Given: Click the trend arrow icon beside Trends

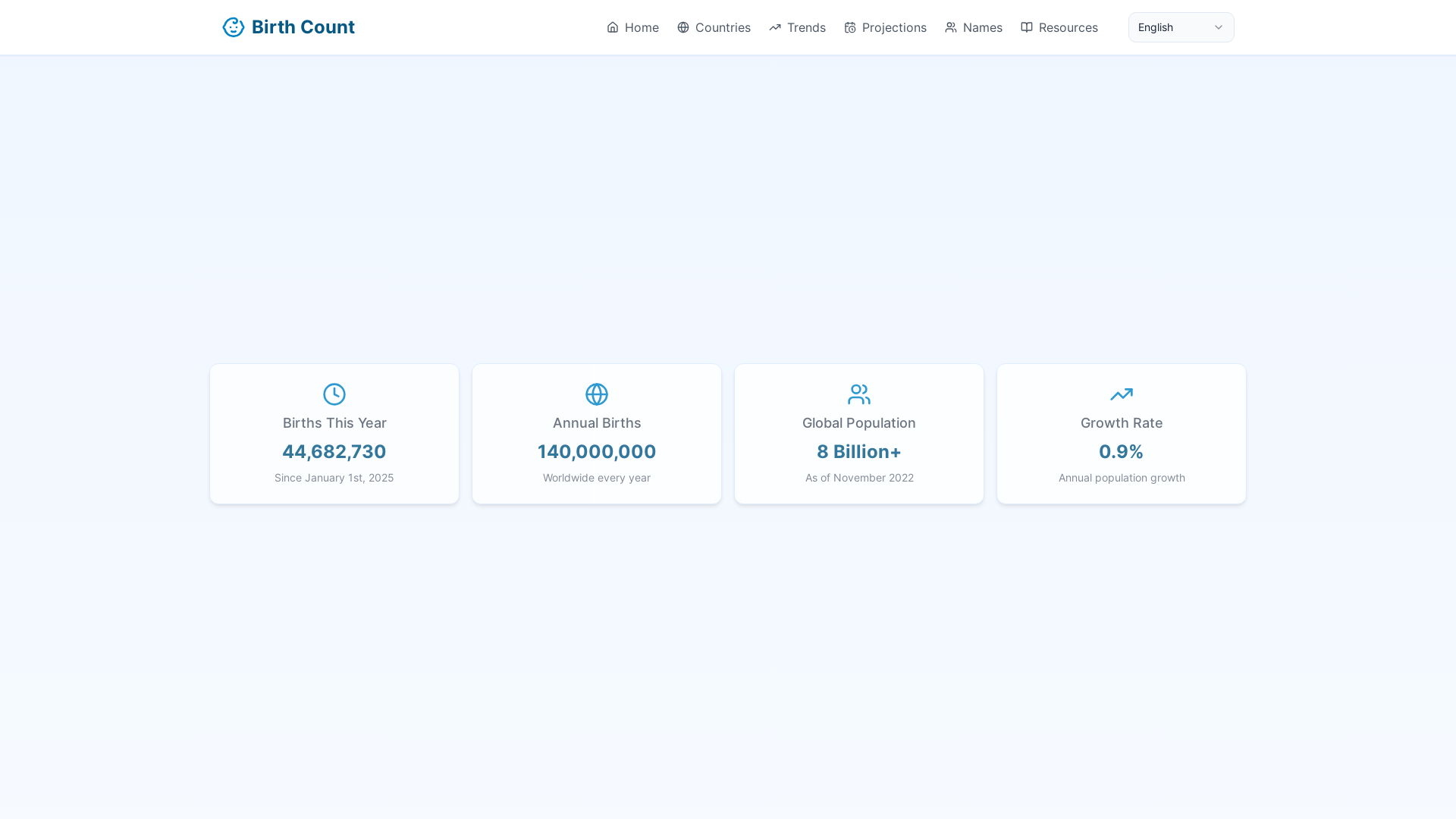Looking at the screenshot, I should point(775,27).
